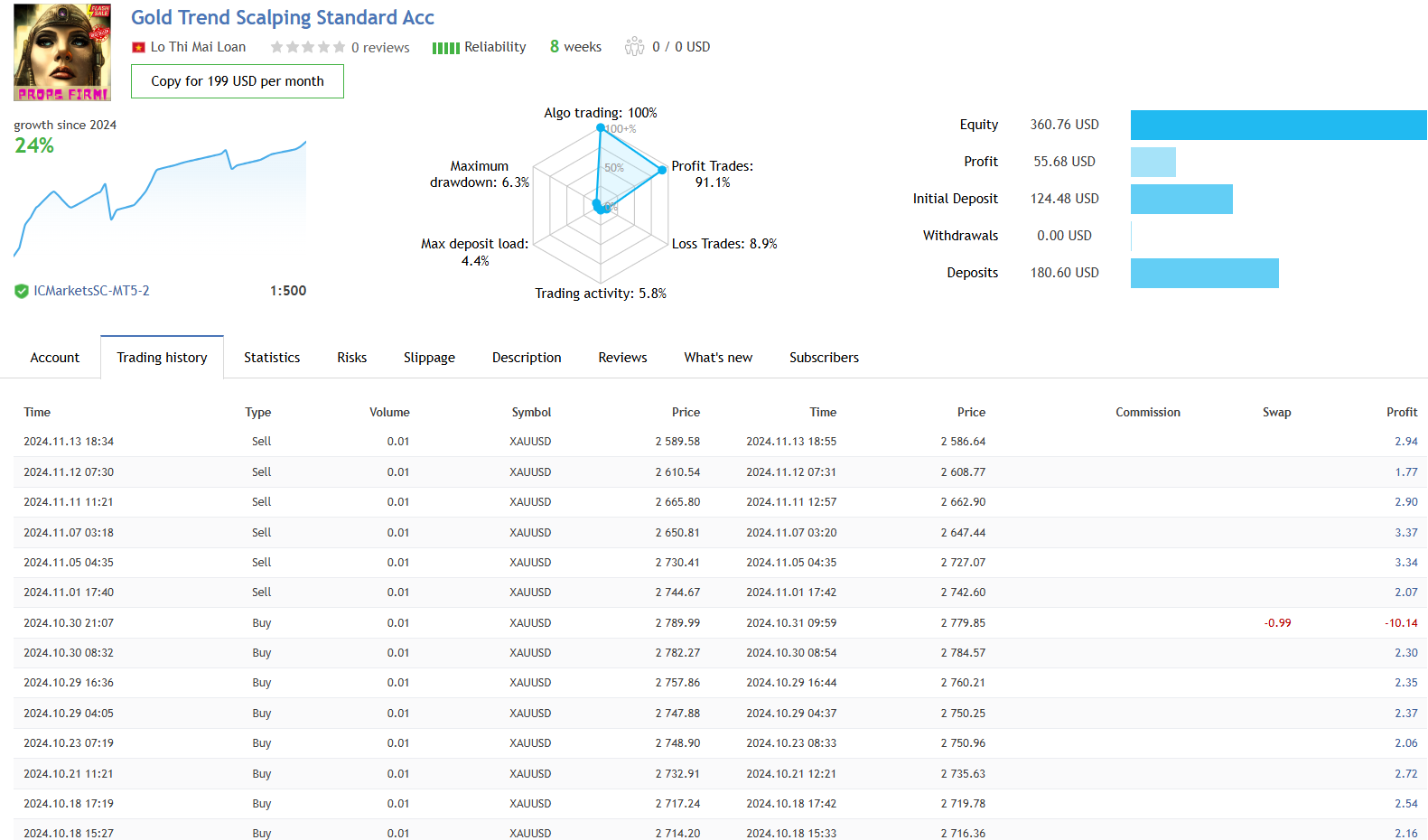Click the radar chart Profit Trades point

pyautogui.click(x=662, y=170)
